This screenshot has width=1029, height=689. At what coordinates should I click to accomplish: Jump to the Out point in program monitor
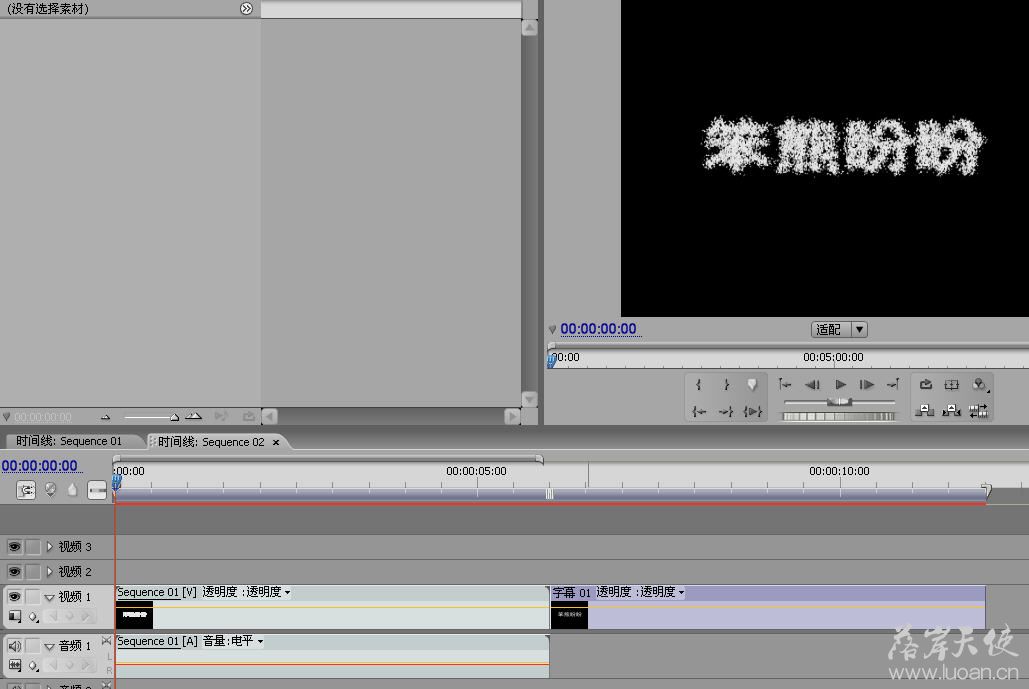point(726,411)
